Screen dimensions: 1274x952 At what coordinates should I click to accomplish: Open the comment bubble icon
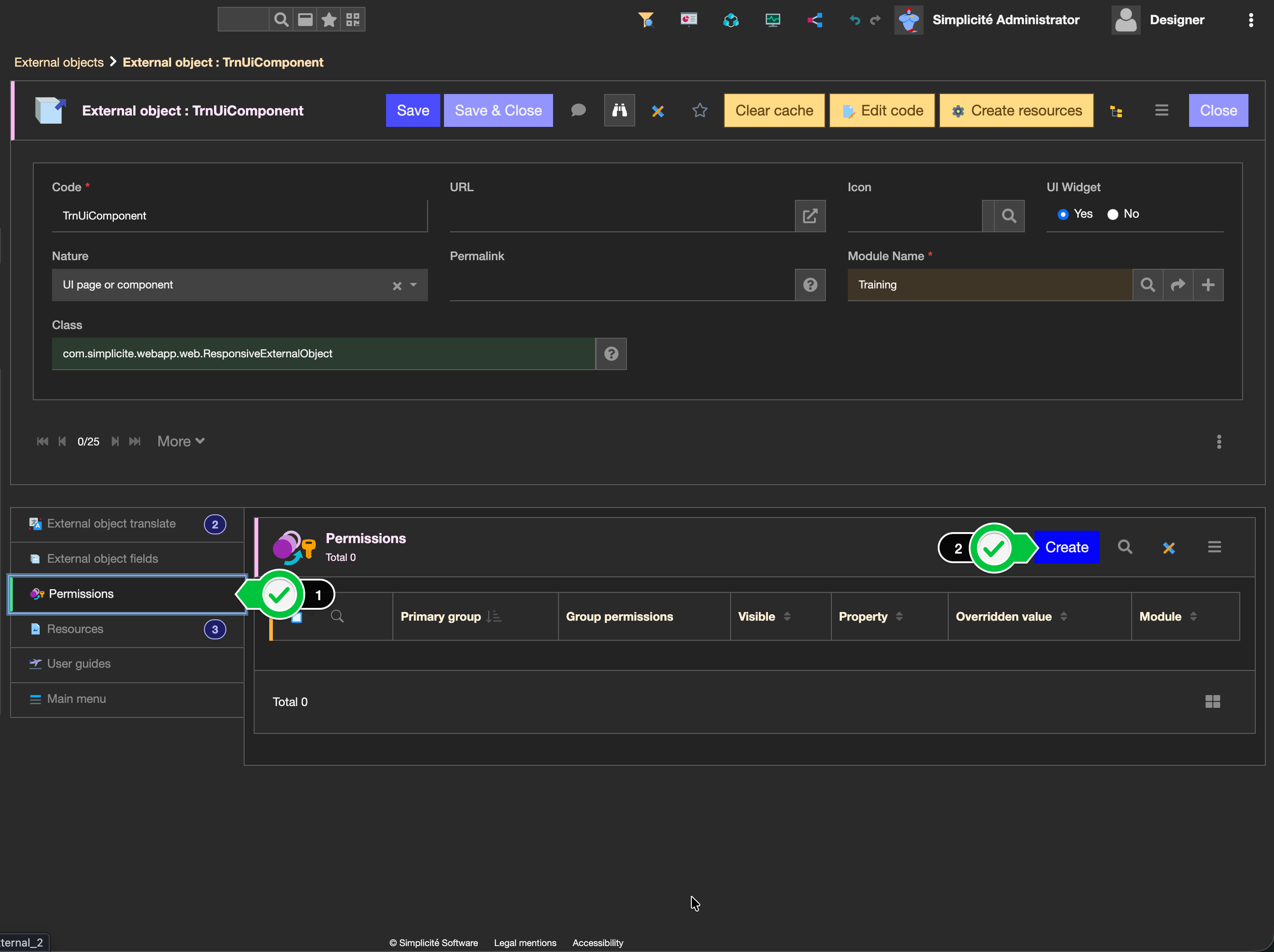(578, 110)
